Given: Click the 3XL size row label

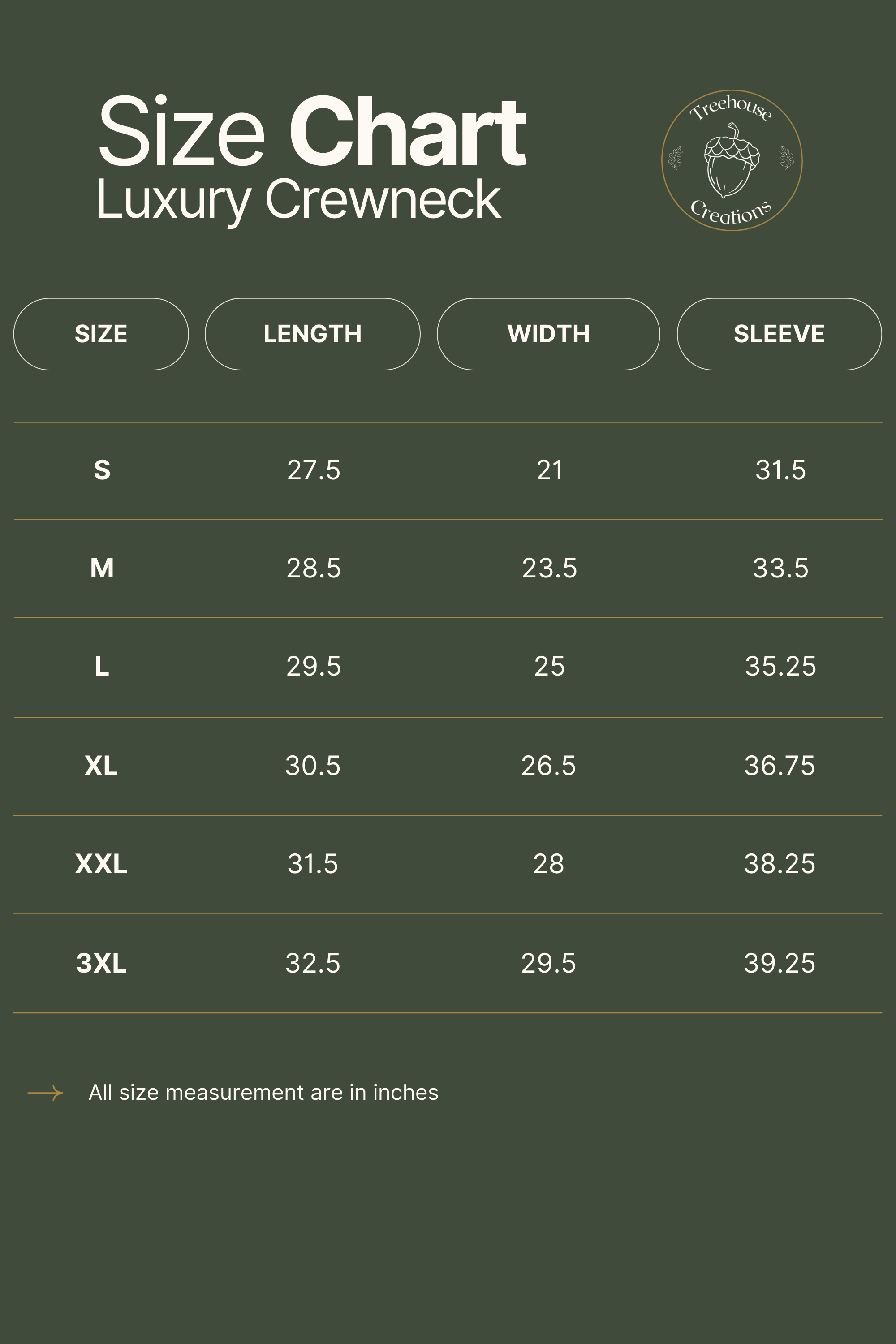Looking at the screenshot, I should click(x=101, y=963).
